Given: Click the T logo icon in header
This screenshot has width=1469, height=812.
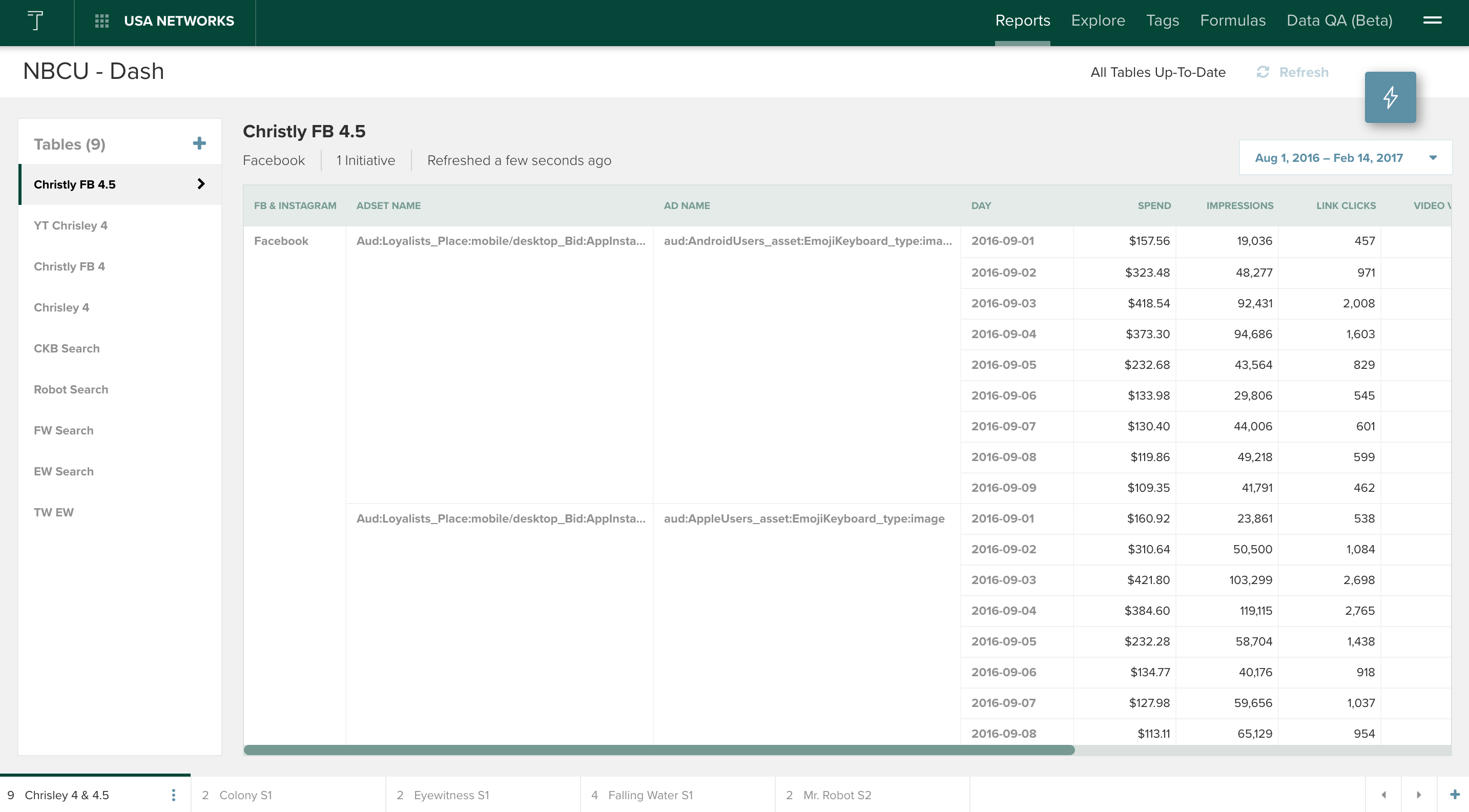Looking at the screenshot, I should (x=35, y=21).
